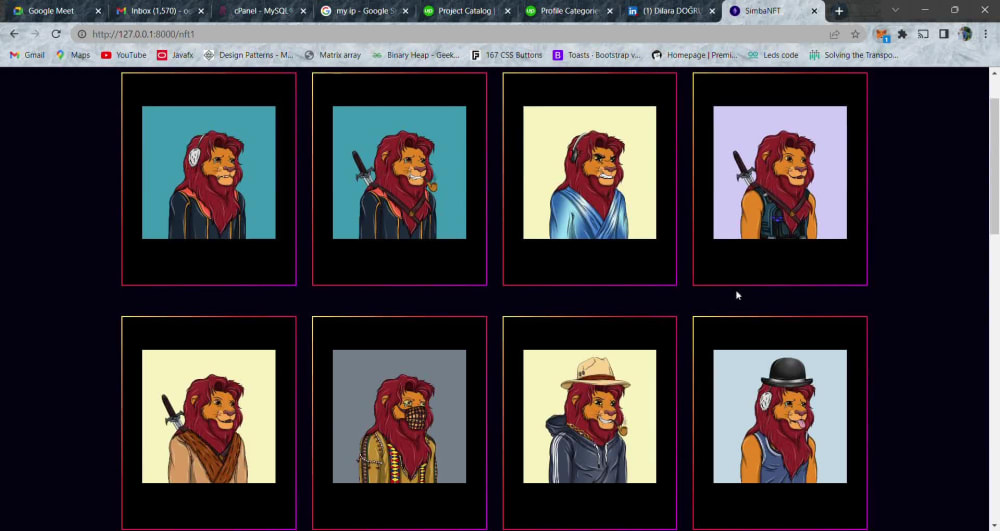Open a new browser tab
Screen dimensions: 1000x531
(839, 11)
